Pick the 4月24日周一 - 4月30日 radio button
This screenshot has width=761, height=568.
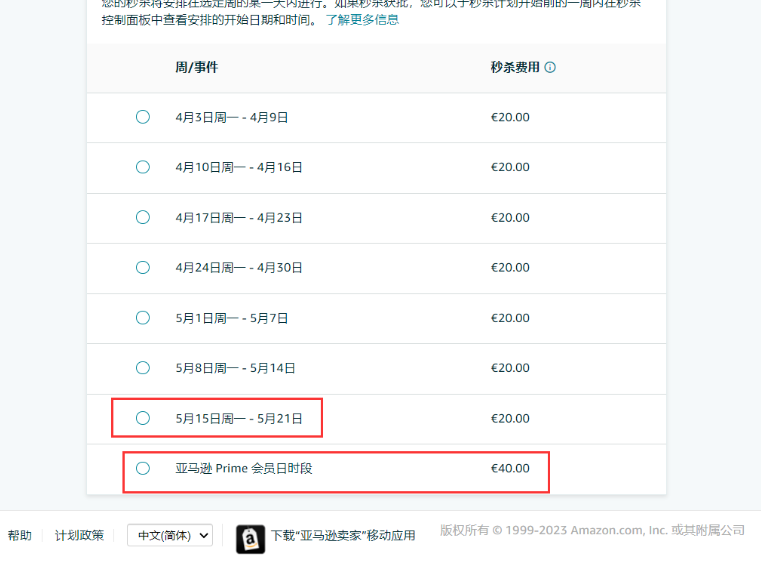[143, 267]
